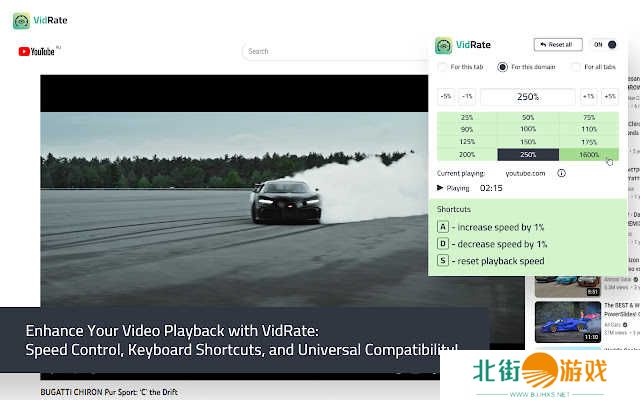
Task: Click the D shortcut key icon
Action: tap(442, 244)
